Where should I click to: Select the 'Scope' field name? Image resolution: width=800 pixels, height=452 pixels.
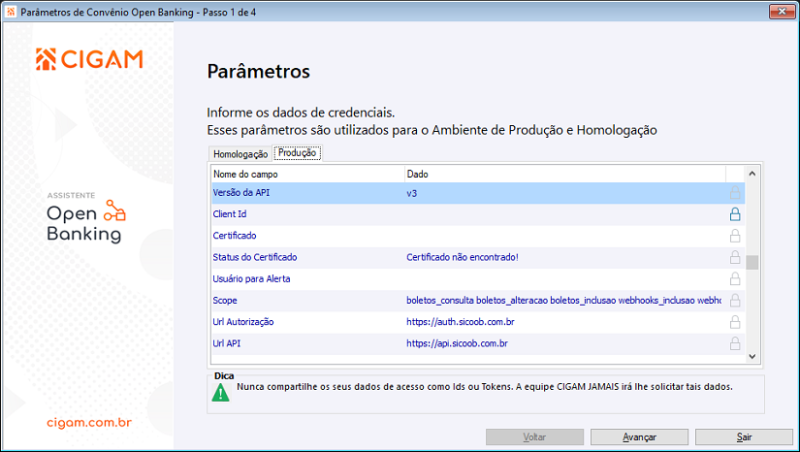click(225, 300)
